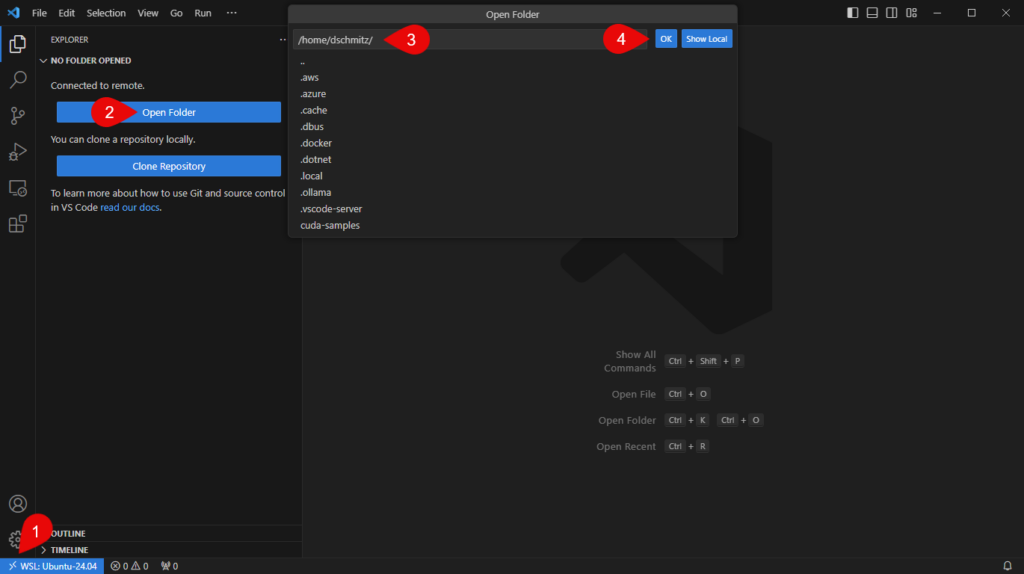
Task: Click the VS Code logo icon
Action: (x=14, y=12)
